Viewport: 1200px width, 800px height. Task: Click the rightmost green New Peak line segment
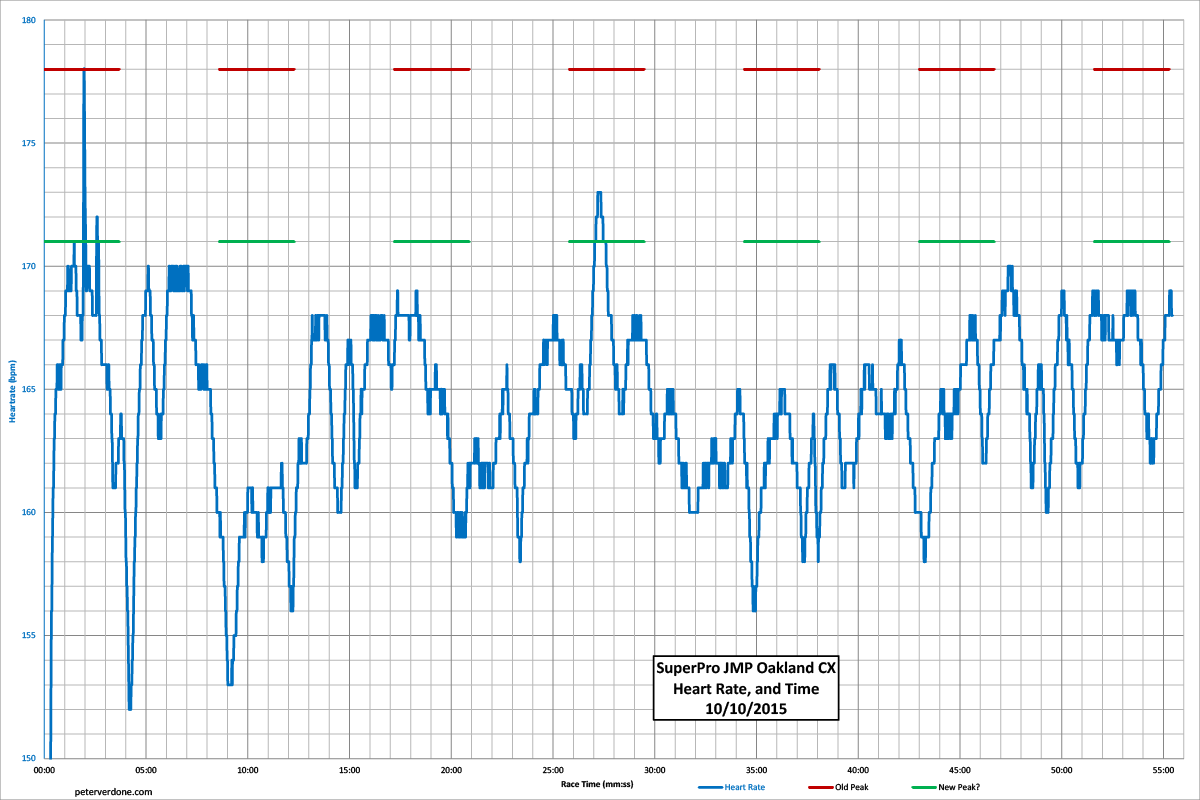click(1131, 241)
